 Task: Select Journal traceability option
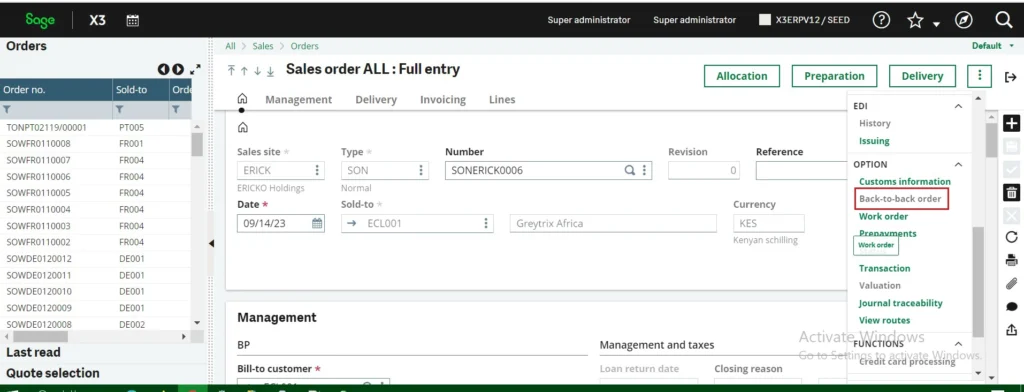click(x=901, y=303)
